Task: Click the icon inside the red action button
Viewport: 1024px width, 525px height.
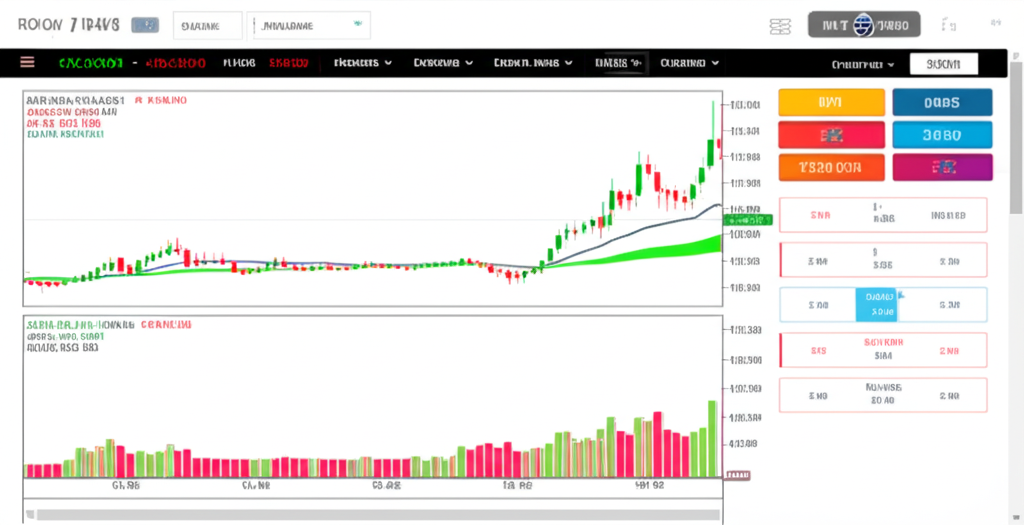Action: 830,135
